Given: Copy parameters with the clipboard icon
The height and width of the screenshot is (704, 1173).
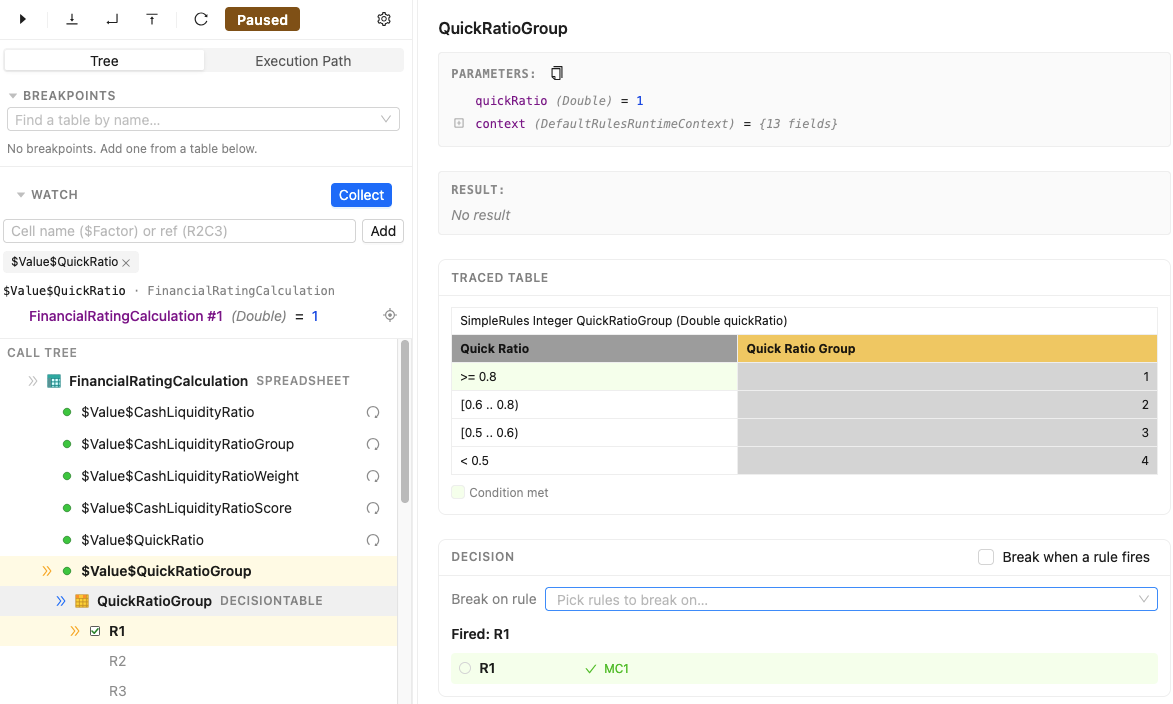Looking at the screenshot, I should (557, 73).
